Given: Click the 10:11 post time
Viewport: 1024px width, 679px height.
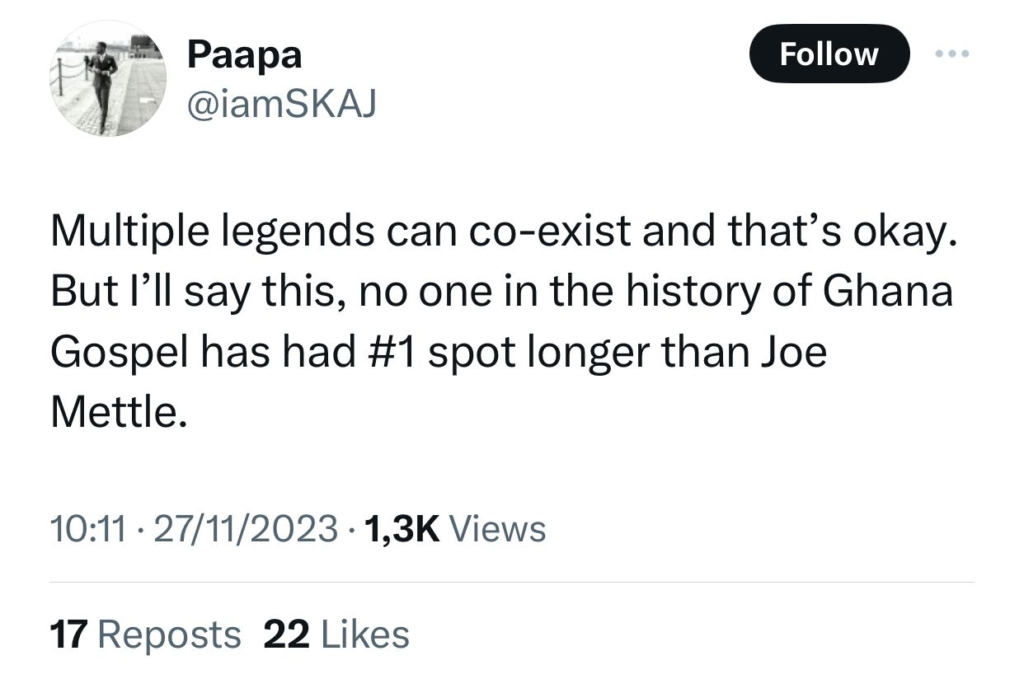Looking at the screenshot, I should pyautogui.click(x=87, y=529).
